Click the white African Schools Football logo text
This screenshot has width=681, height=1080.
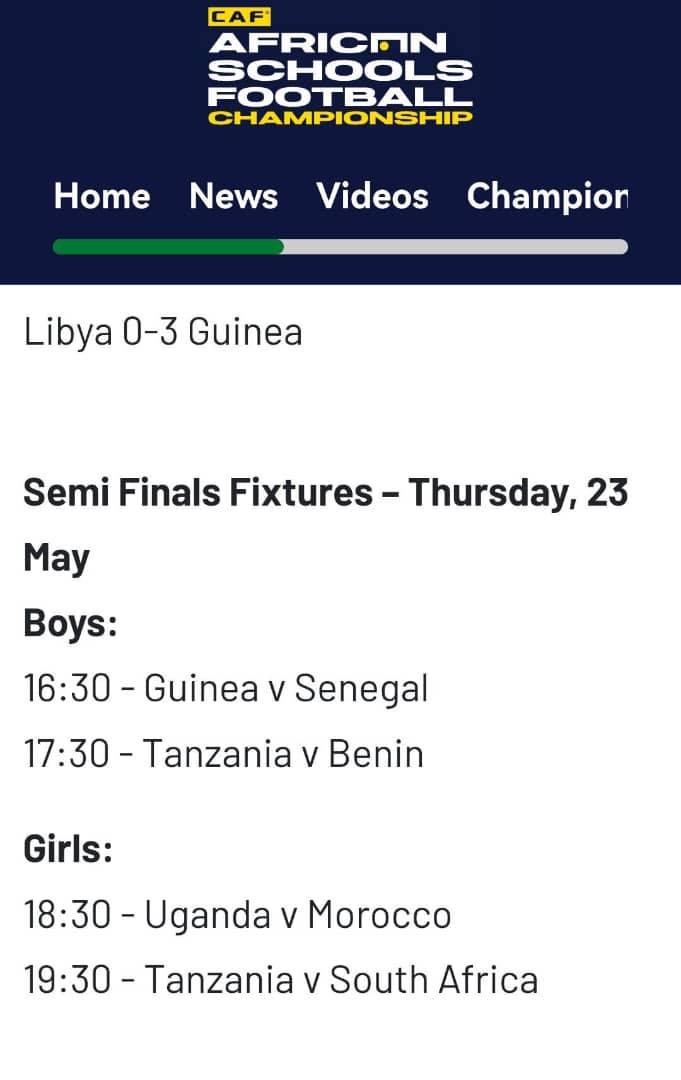tap(340, 70)
